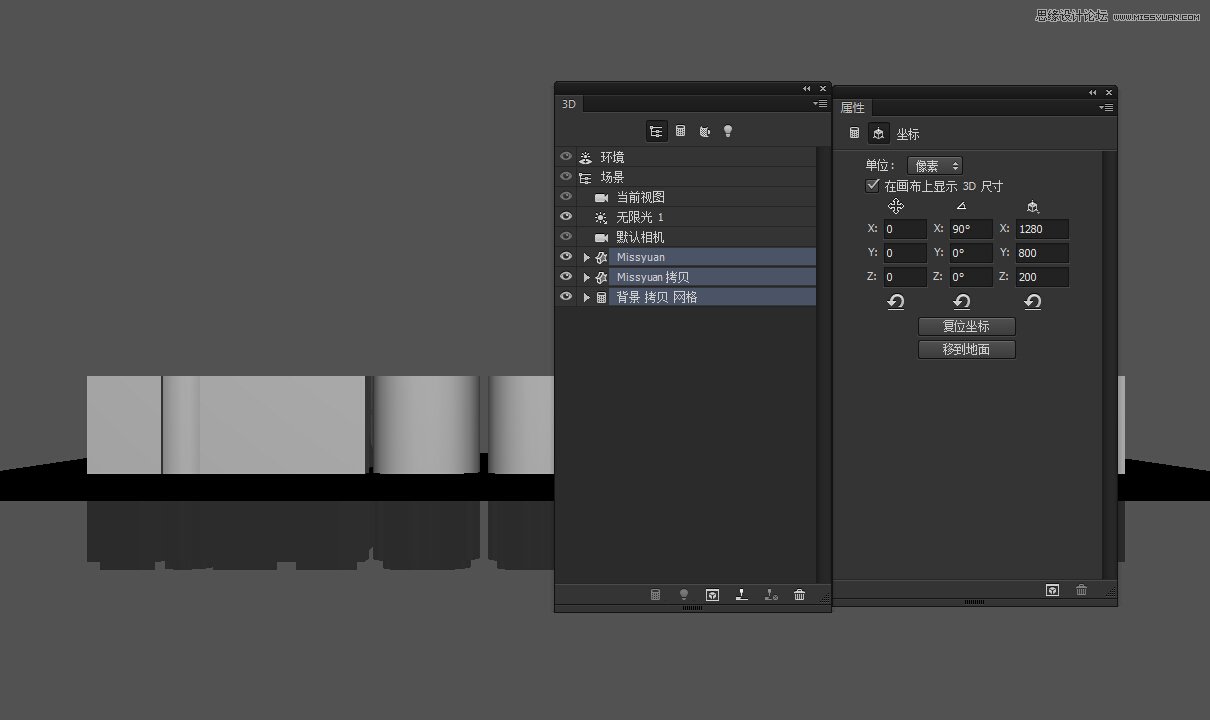The width and height of the screenshot is (1210, 720).
Task: Expand the 背景 拷贝 网格 mesh item
Action: click(586, 297)
